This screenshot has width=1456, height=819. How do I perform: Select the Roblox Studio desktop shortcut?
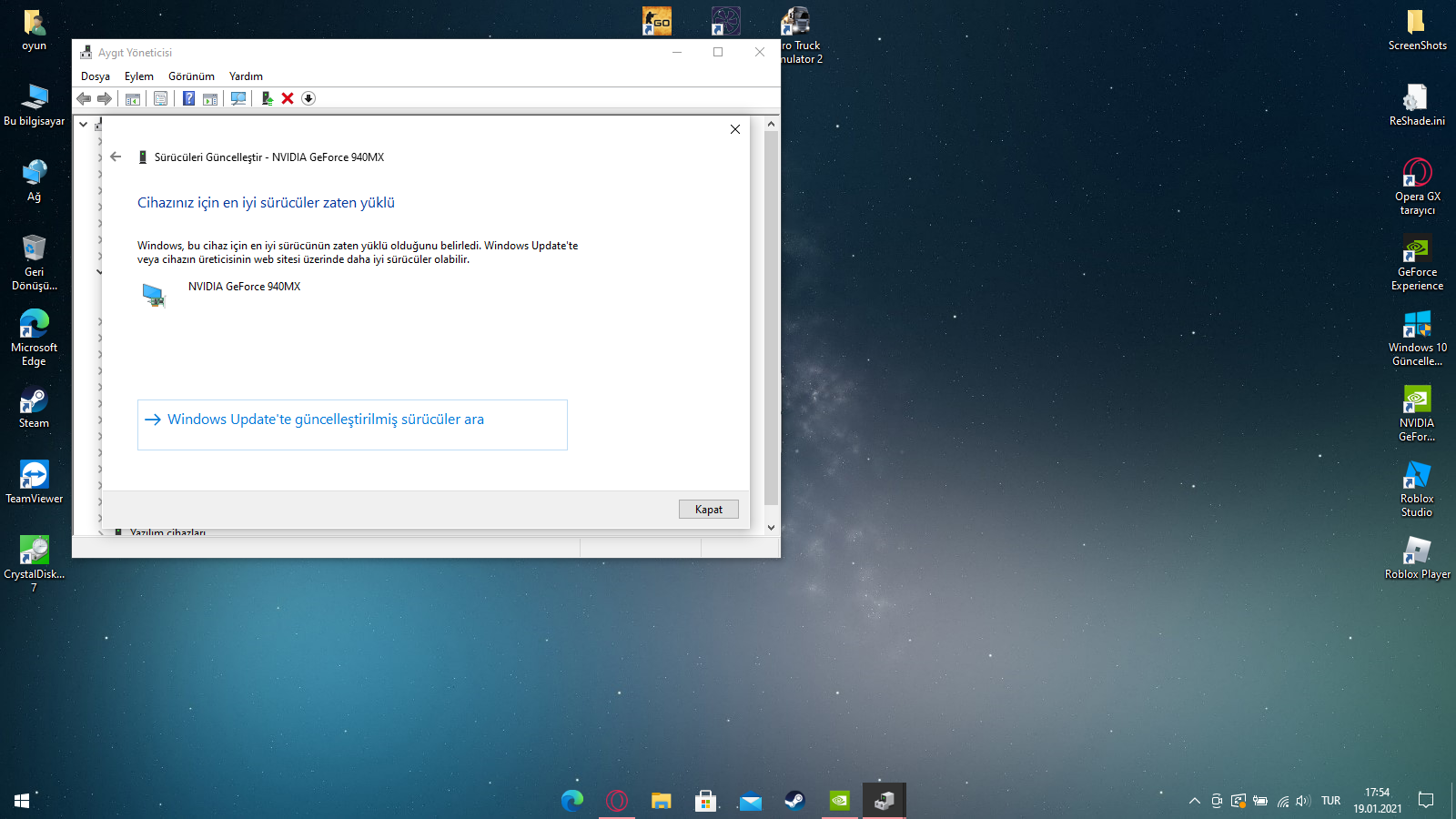1417,490
